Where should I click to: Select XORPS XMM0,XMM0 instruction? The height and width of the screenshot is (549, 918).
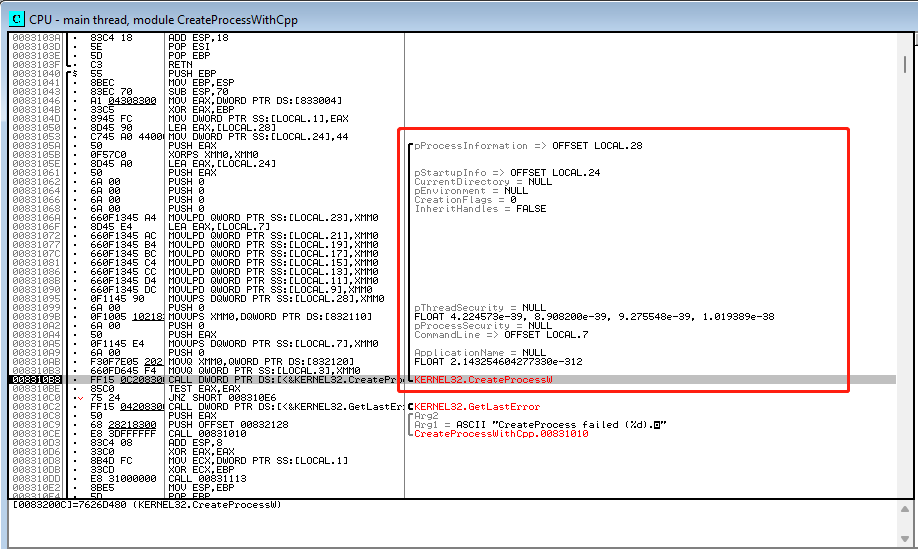(x=213, y=155)
